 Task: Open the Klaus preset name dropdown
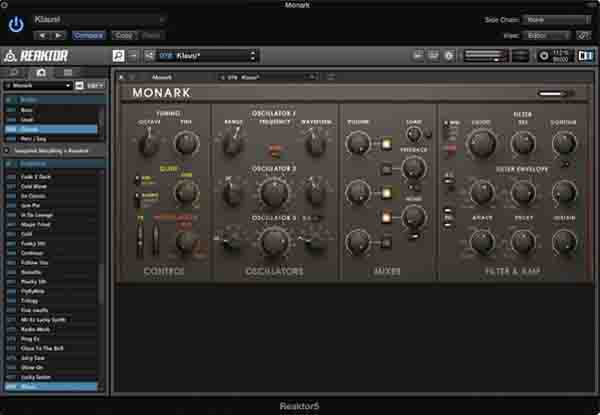99,20
